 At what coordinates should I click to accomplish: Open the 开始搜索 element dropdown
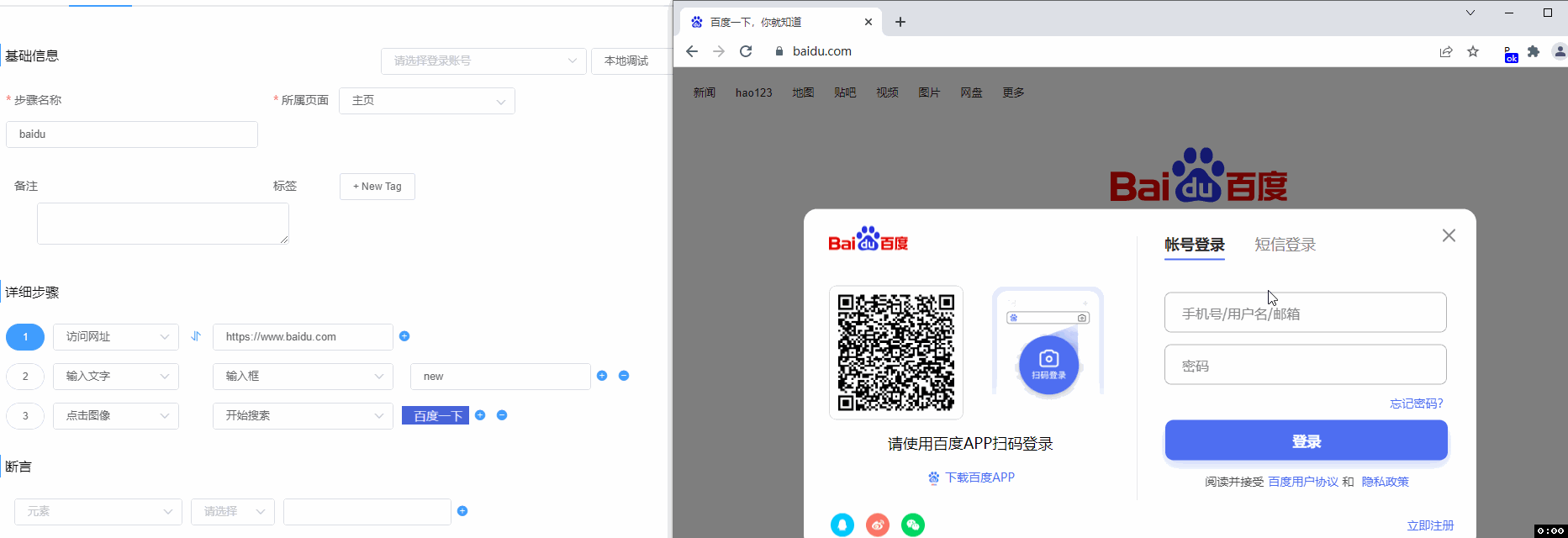click(x=303, y=416)
